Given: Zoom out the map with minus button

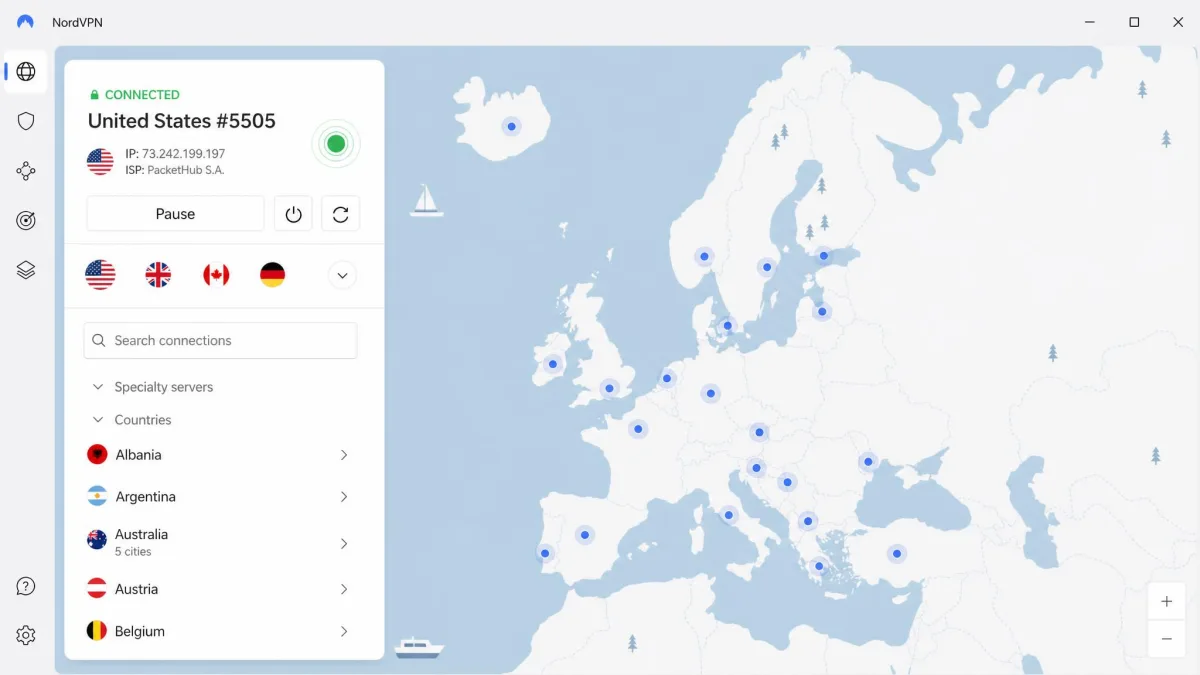Looking at the screenshot, I should click(1166, 638).
